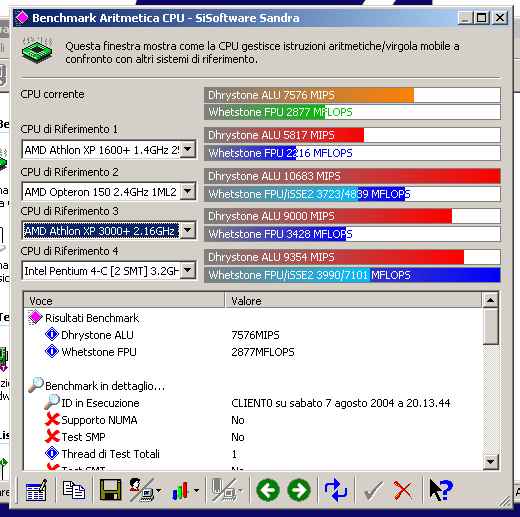Image resolution: width=520 pixels, height=517 pixels.
Task: Go forward with green right arrow
Action: pyautogui.click(x=299, y=490)
